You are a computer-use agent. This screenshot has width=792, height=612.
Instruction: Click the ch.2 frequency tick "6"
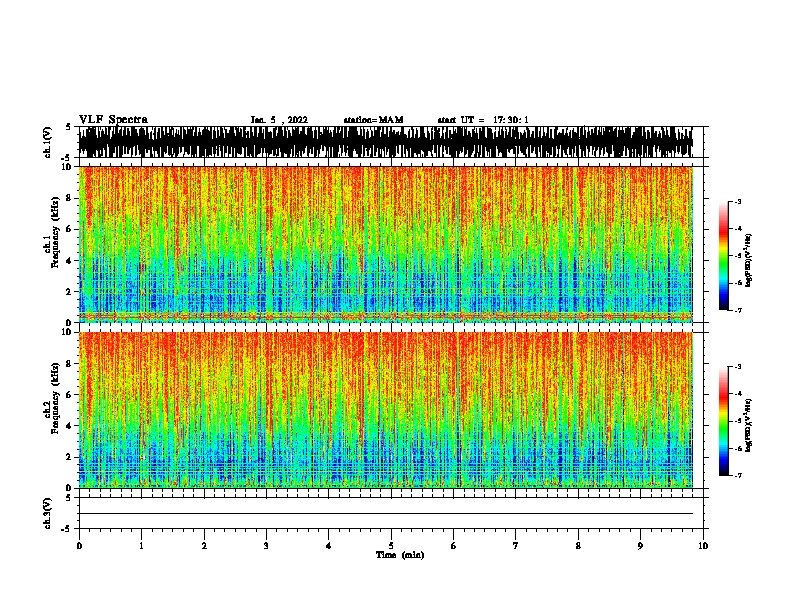point(69,395)
